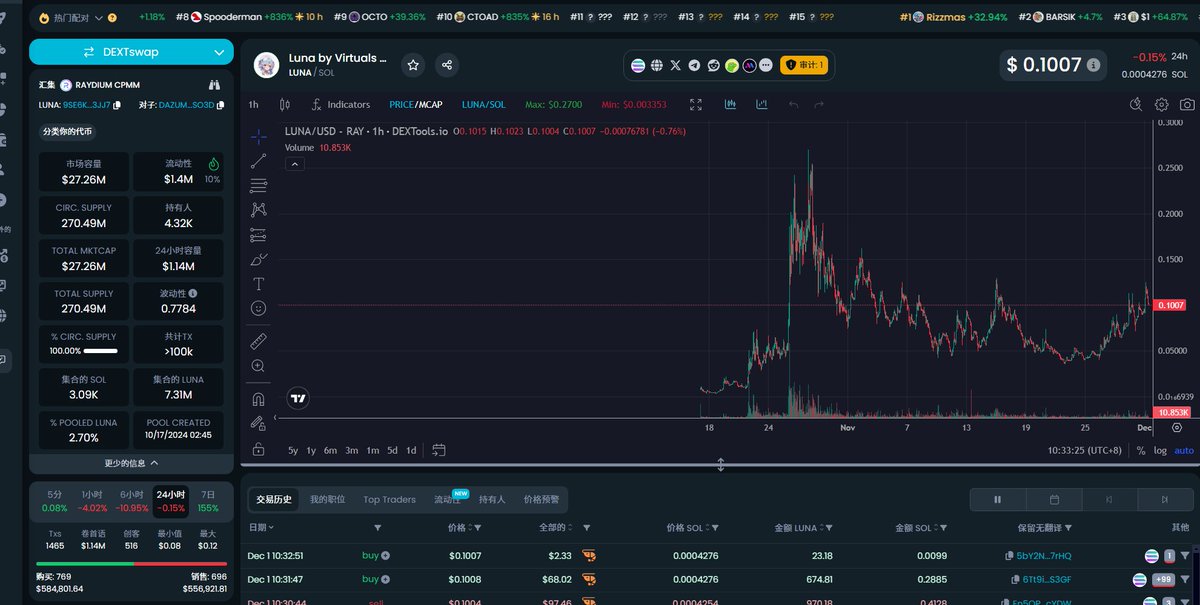Take a chart snapshot with the camera icon

[1187, 104]
